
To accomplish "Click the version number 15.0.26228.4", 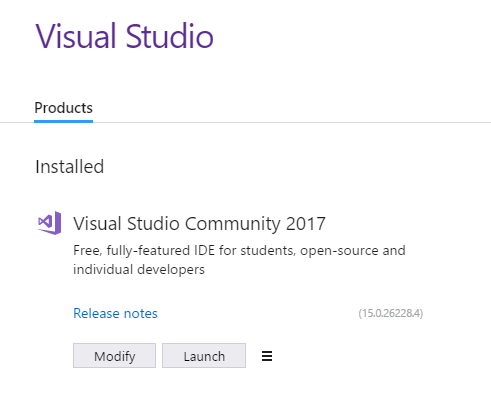I will pos(391,313).
